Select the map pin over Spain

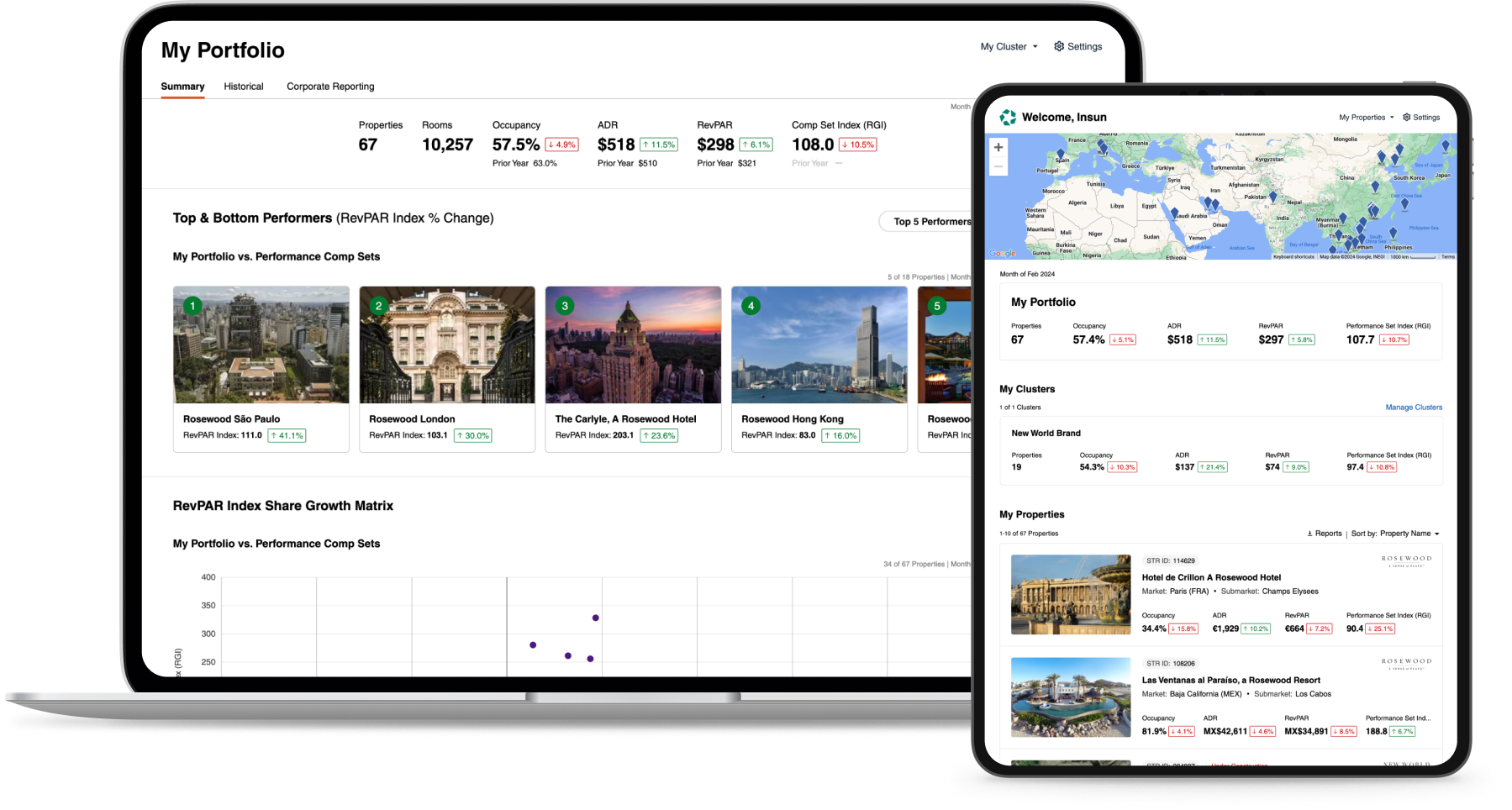[x=1061, y=154]
